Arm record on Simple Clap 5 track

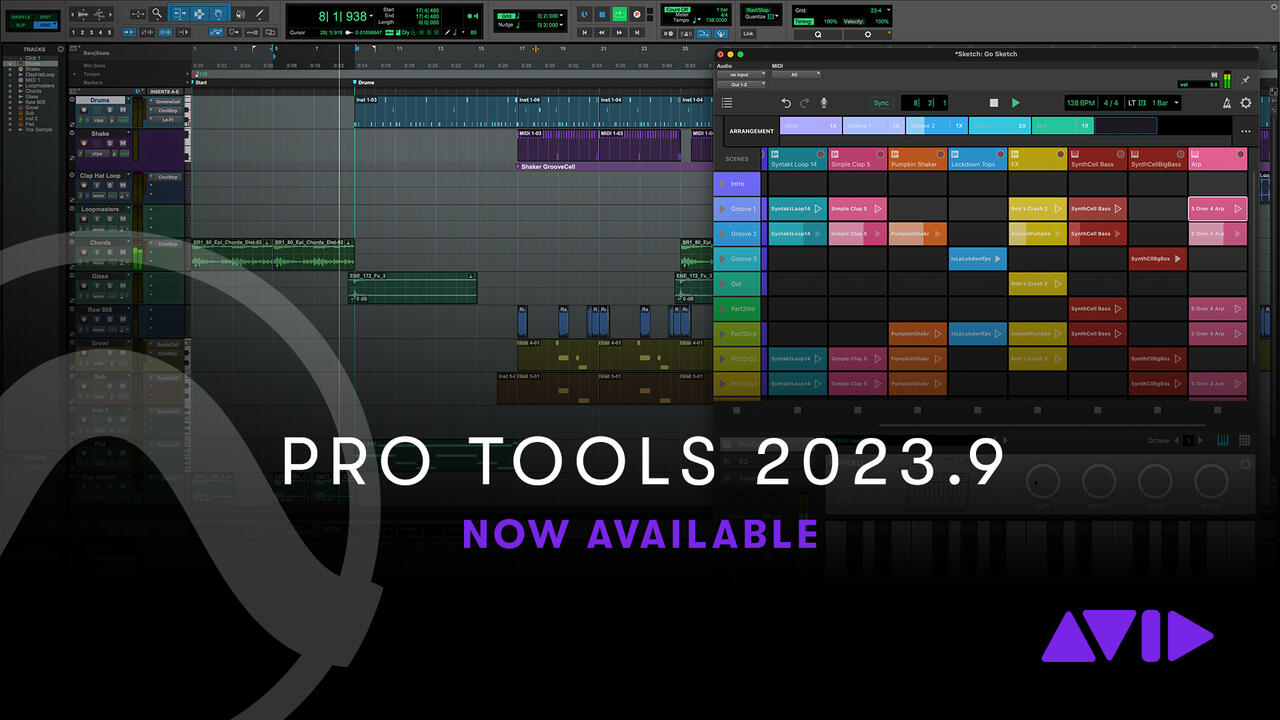(880, 154)
